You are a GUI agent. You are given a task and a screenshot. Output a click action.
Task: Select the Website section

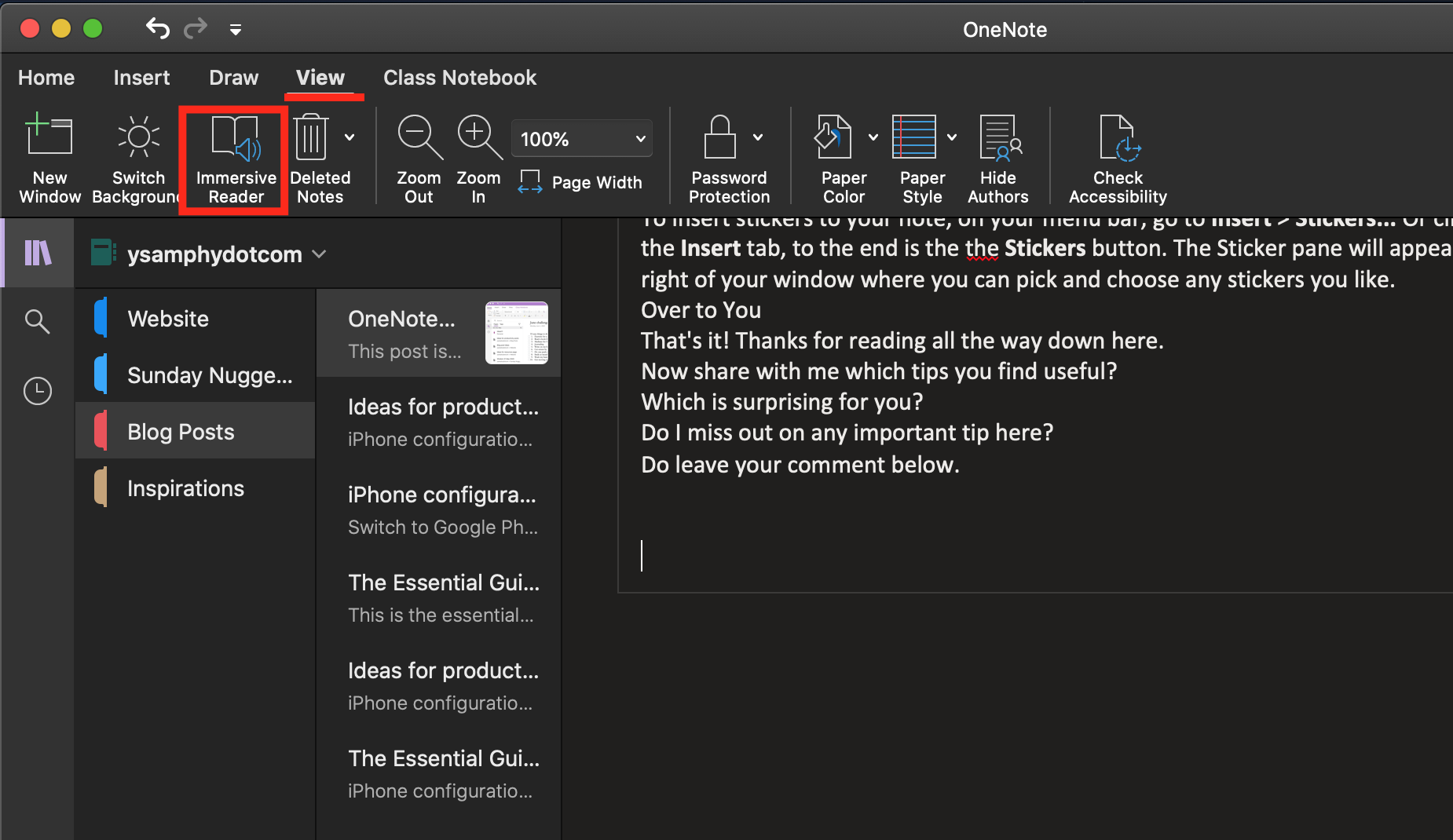[196, 319]
